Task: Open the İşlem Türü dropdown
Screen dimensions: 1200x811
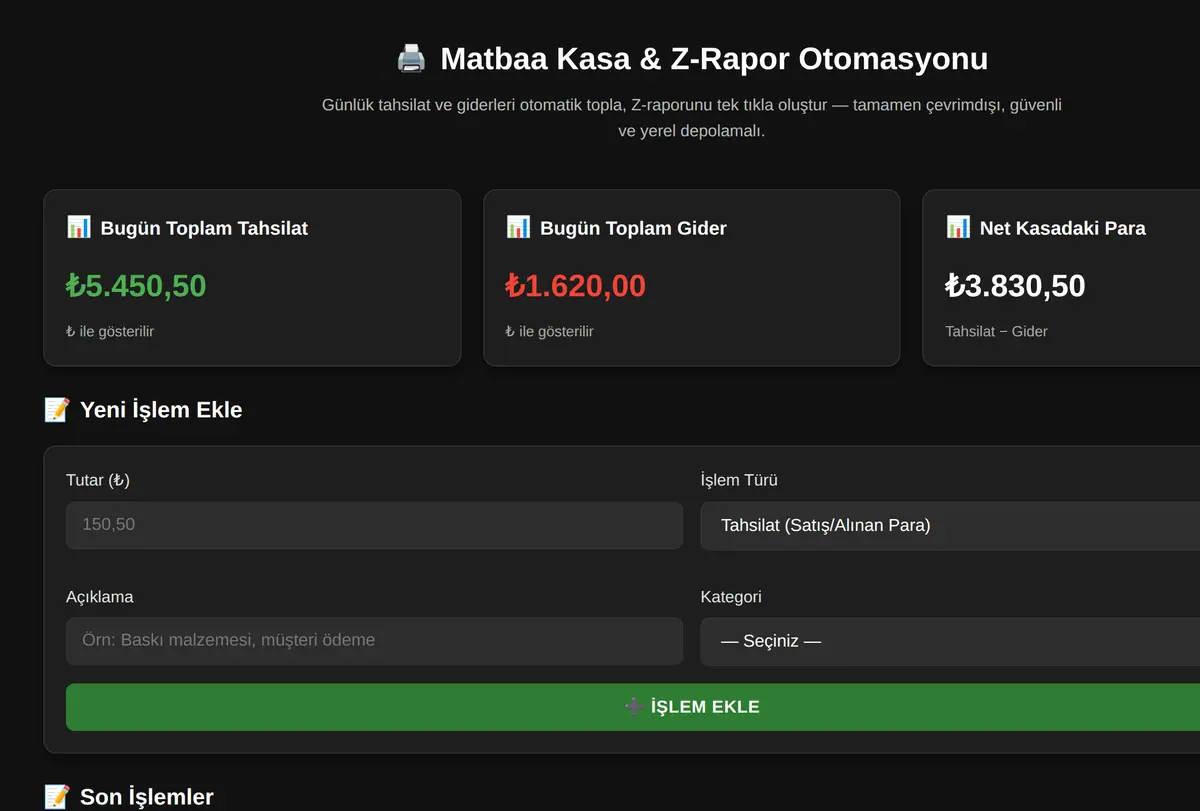Action: point(950,525)
